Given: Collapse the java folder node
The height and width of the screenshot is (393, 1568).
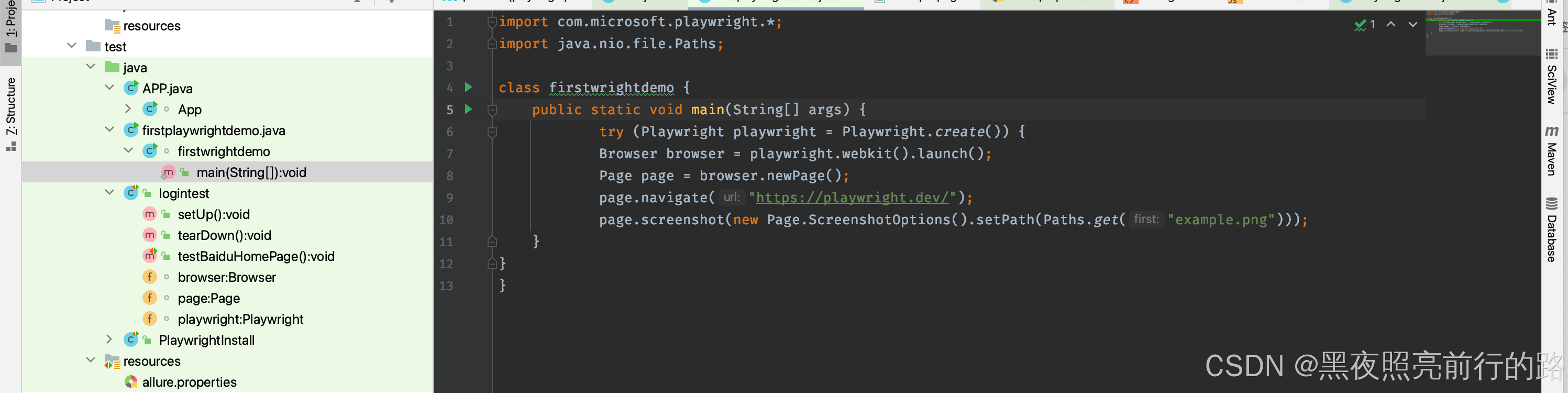Looking at the screenshot, I should [91, 67].
